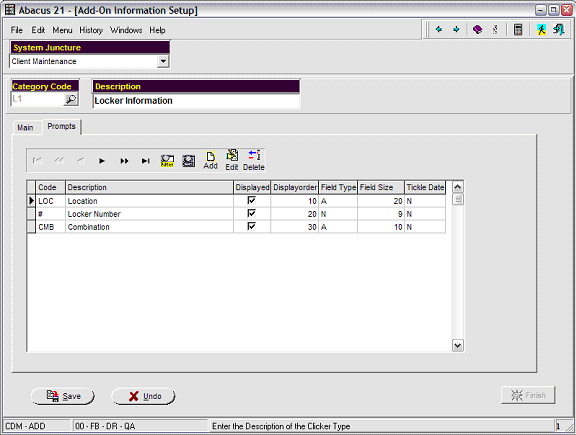Toggle Displayed checkbox for Location row
576x435 pixels.
coord(252,201)
